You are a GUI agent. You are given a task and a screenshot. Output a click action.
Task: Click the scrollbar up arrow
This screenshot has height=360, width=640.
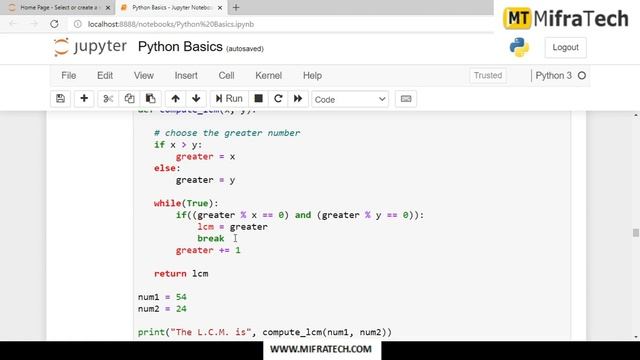[x=636, y=116]
